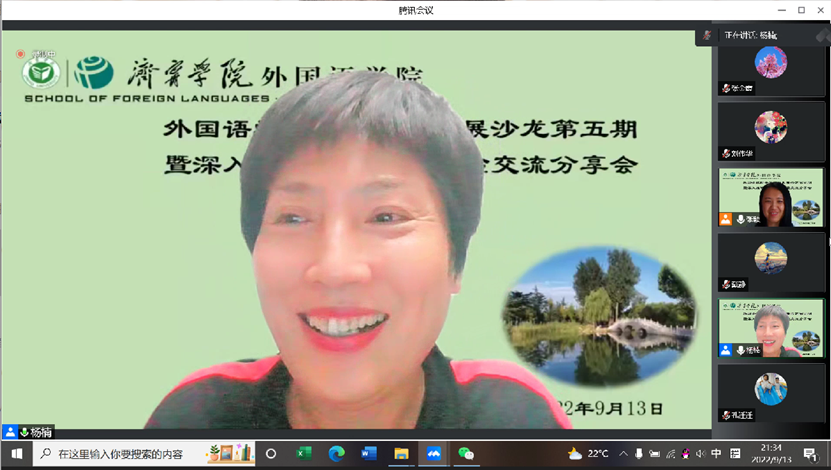The width and height of the screenshot is (831, 470).
Task: Click the Tencent Meeting taskbar icon
Action: click(x=433, y=454)
